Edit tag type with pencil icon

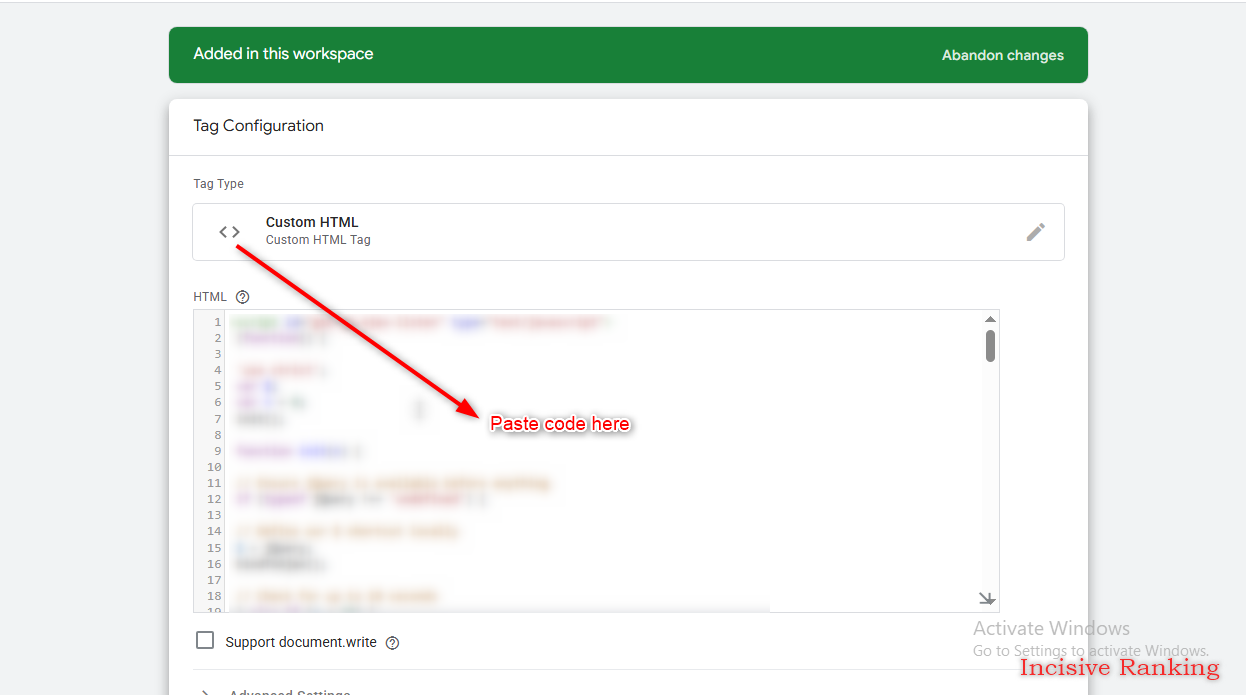coord(1036,232)
